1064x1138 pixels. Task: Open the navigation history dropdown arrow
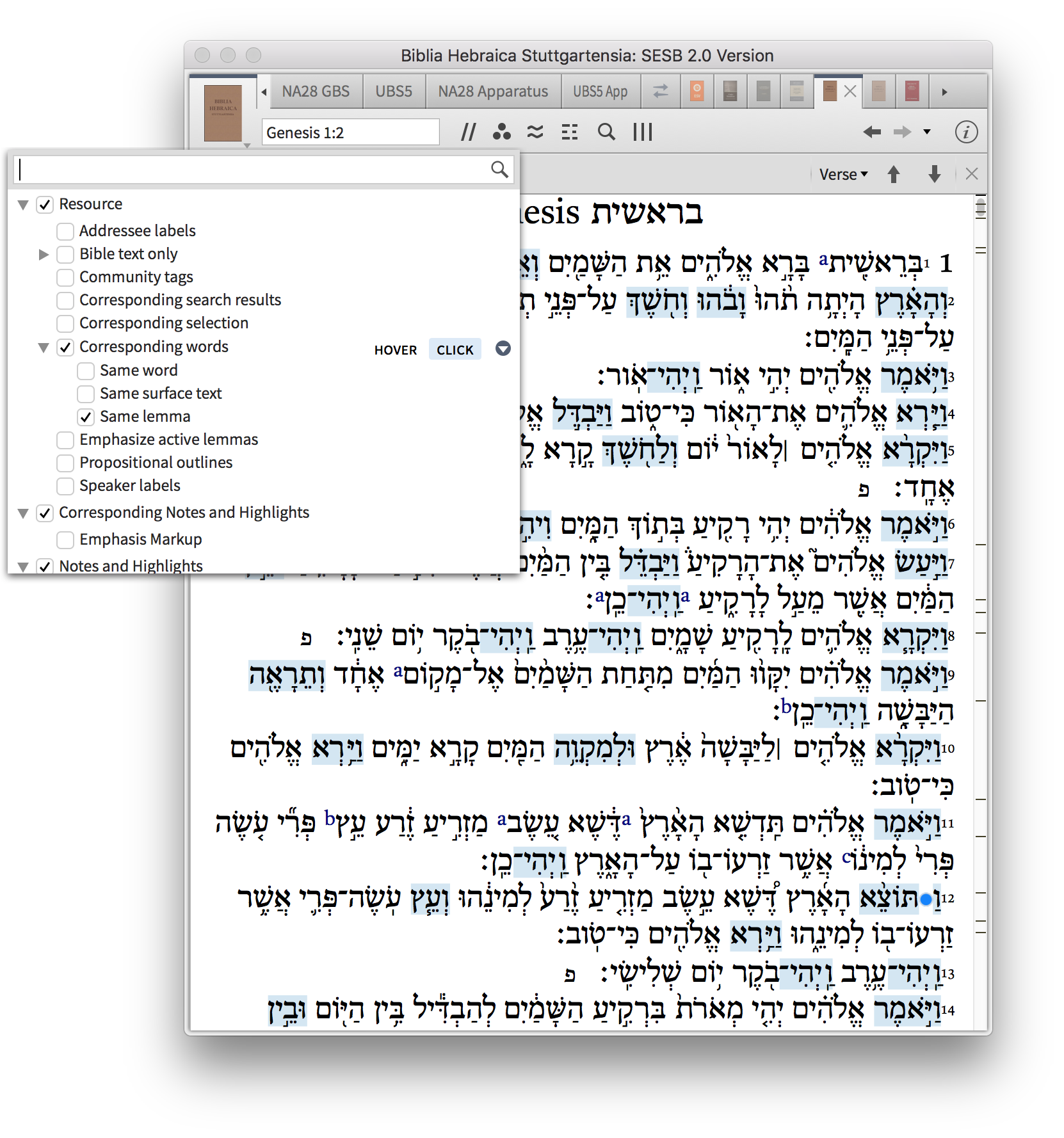pos(927,132)
